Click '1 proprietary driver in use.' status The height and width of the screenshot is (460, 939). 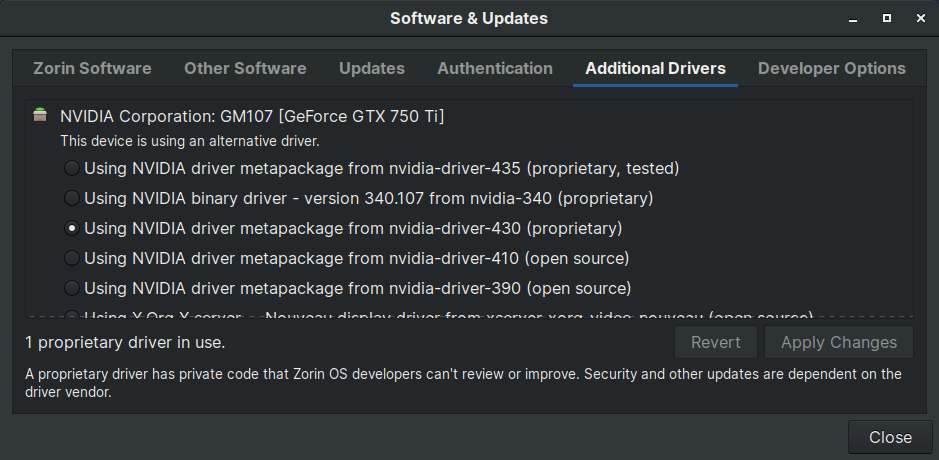click(x=125, y=343)
